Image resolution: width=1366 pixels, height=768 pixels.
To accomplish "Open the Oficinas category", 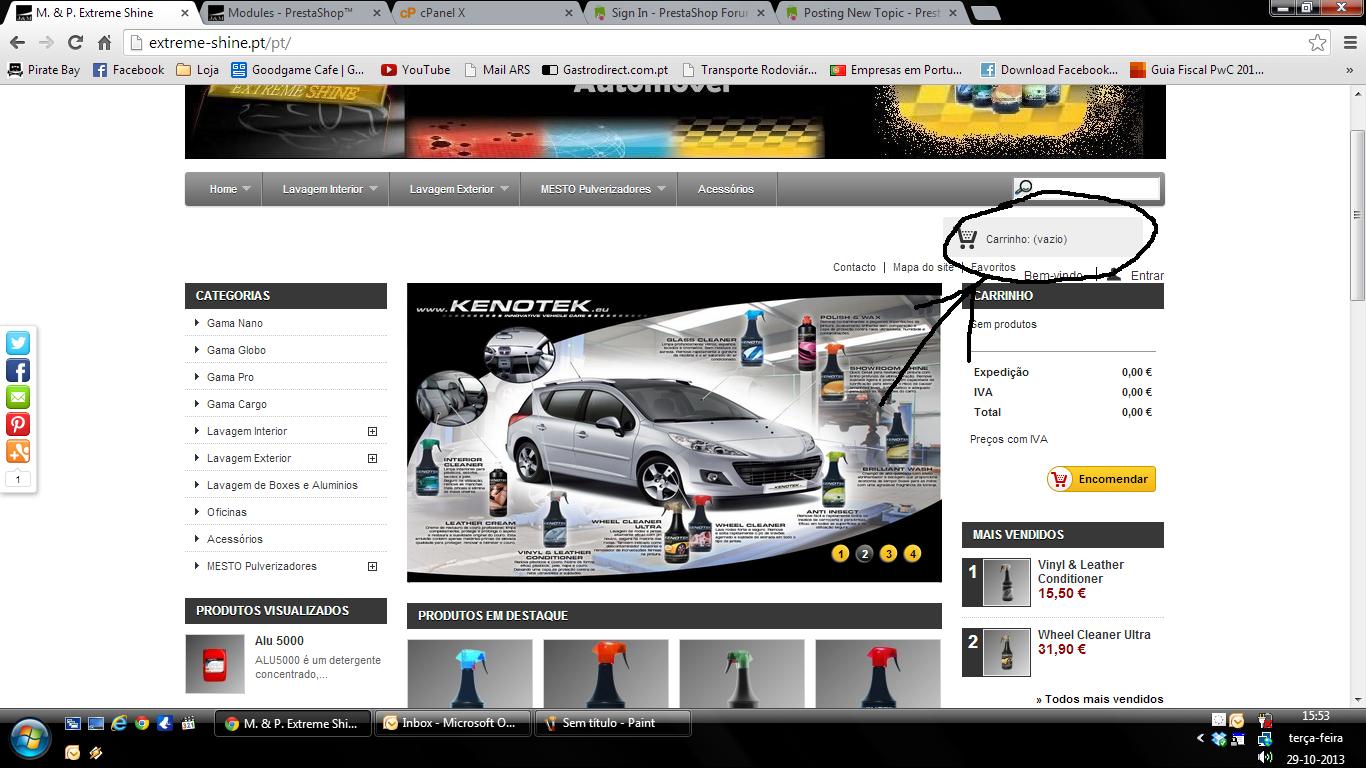I will point(227,512).
